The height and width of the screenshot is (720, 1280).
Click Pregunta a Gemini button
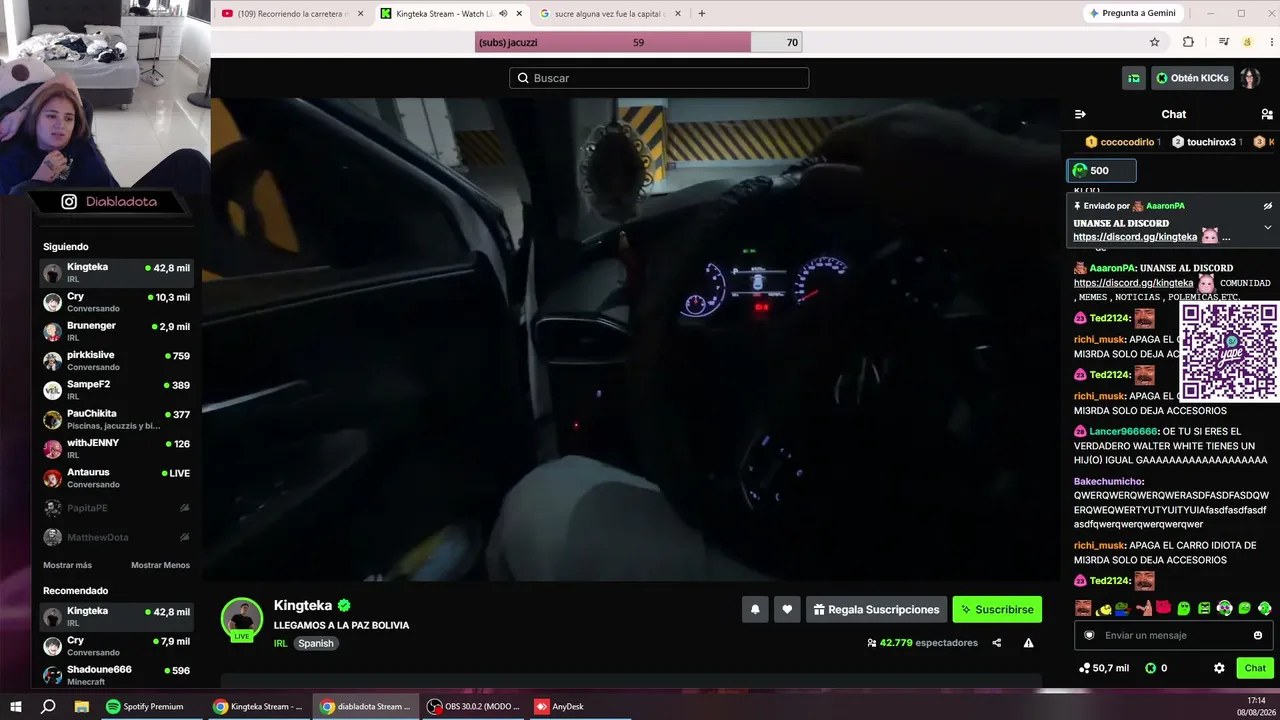click(1132, 13)
